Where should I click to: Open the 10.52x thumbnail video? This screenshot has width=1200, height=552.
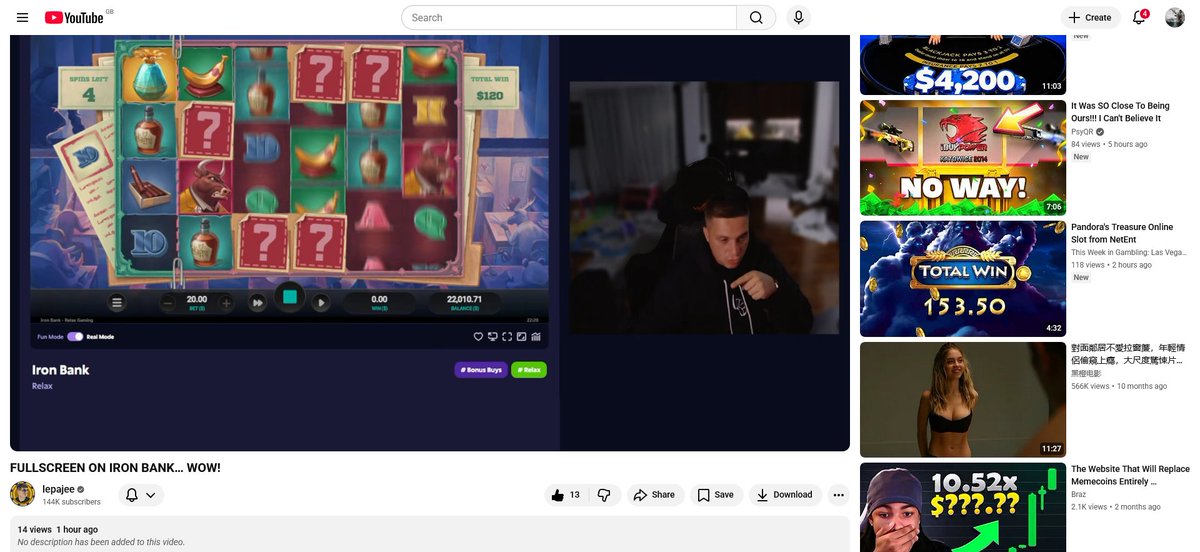963,507
